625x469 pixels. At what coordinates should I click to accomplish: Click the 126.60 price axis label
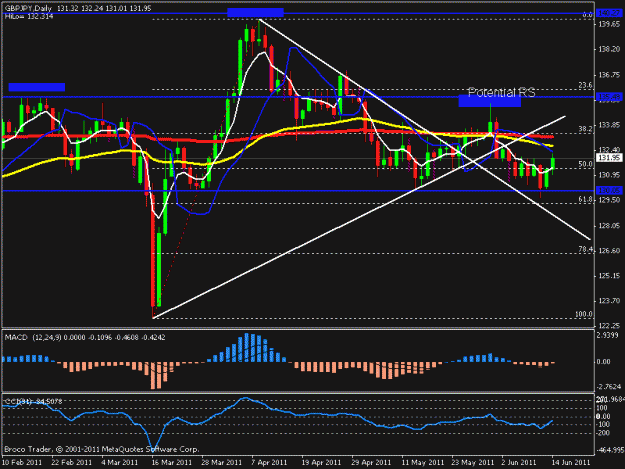pyautogui.click(x=609, y=251)
